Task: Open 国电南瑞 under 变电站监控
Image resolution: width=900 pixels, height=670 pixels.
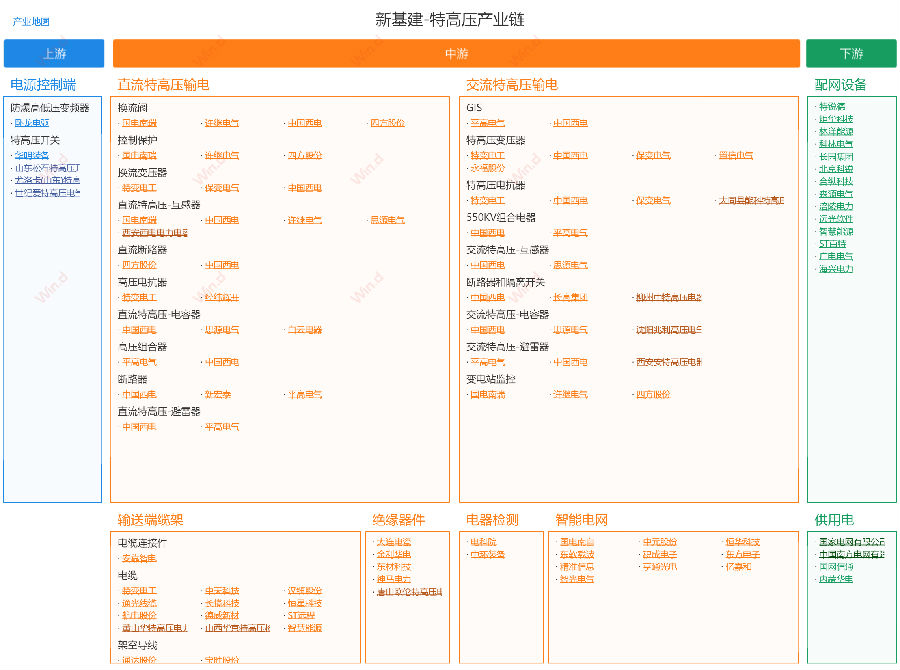Action: point(487,394)
